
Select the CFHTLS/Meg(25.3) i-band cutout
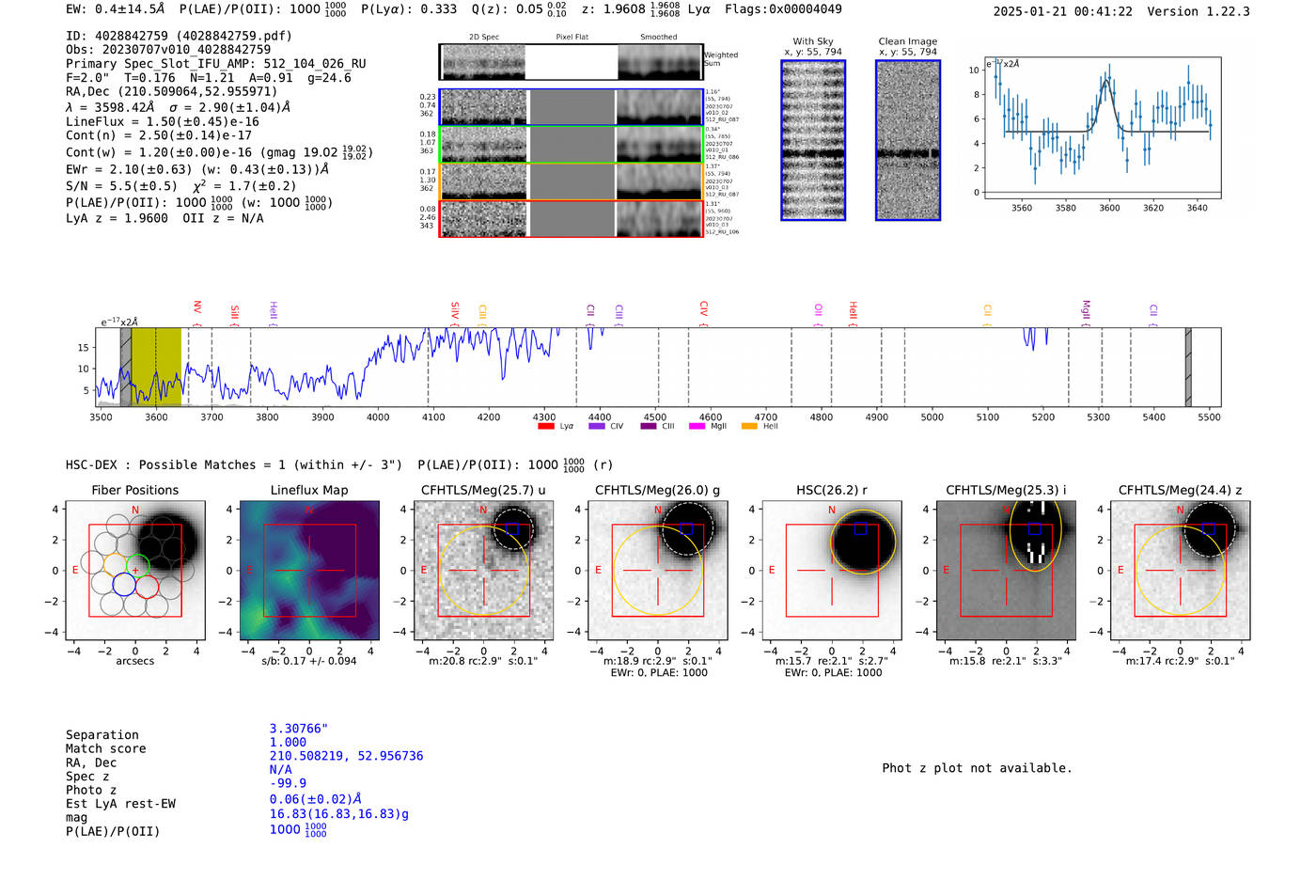(1006, 571)
